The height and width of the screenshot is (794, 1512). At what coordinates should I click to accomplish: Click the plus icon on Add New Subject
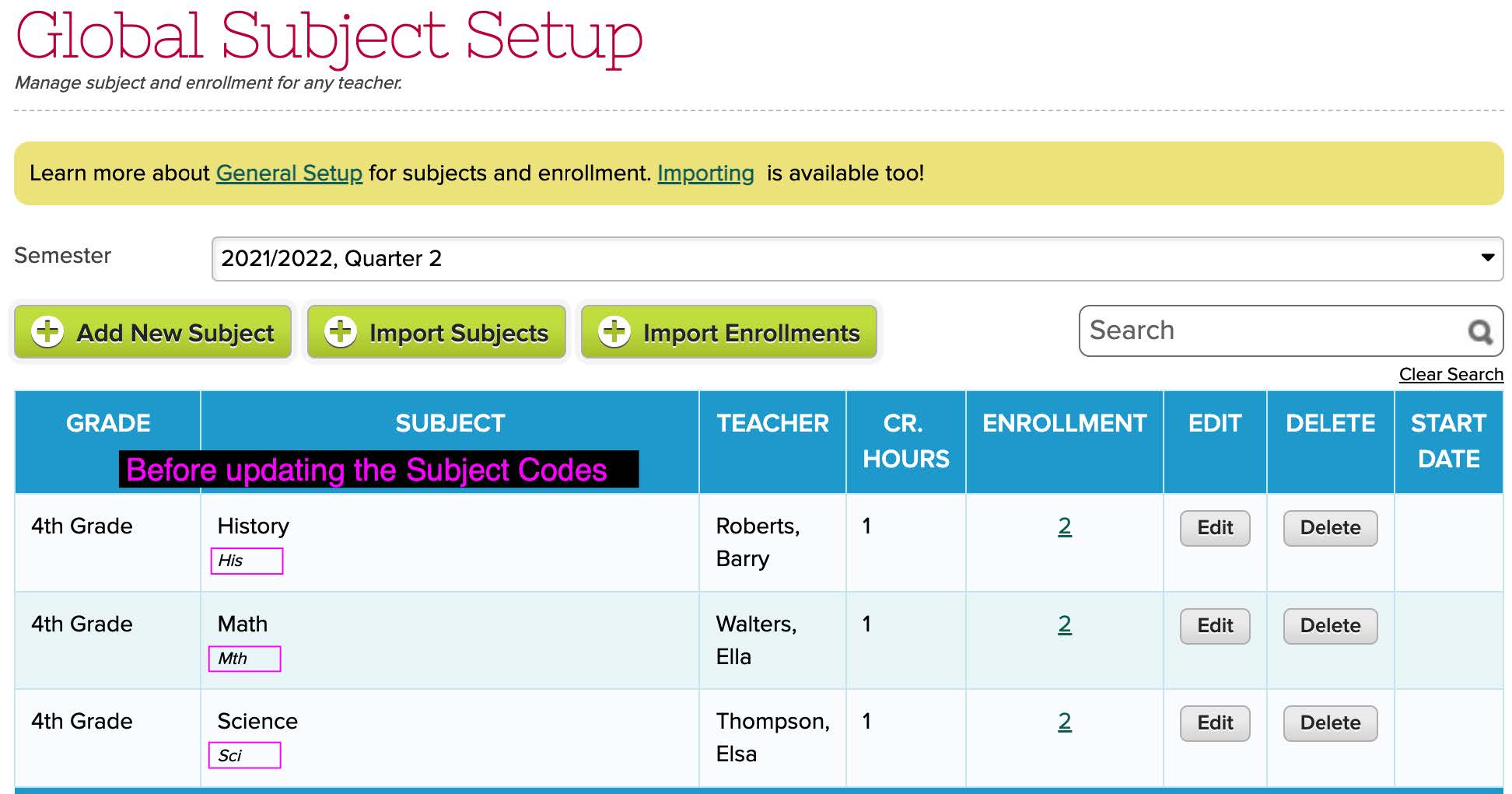pyautogui.click(x=47, y=332)
